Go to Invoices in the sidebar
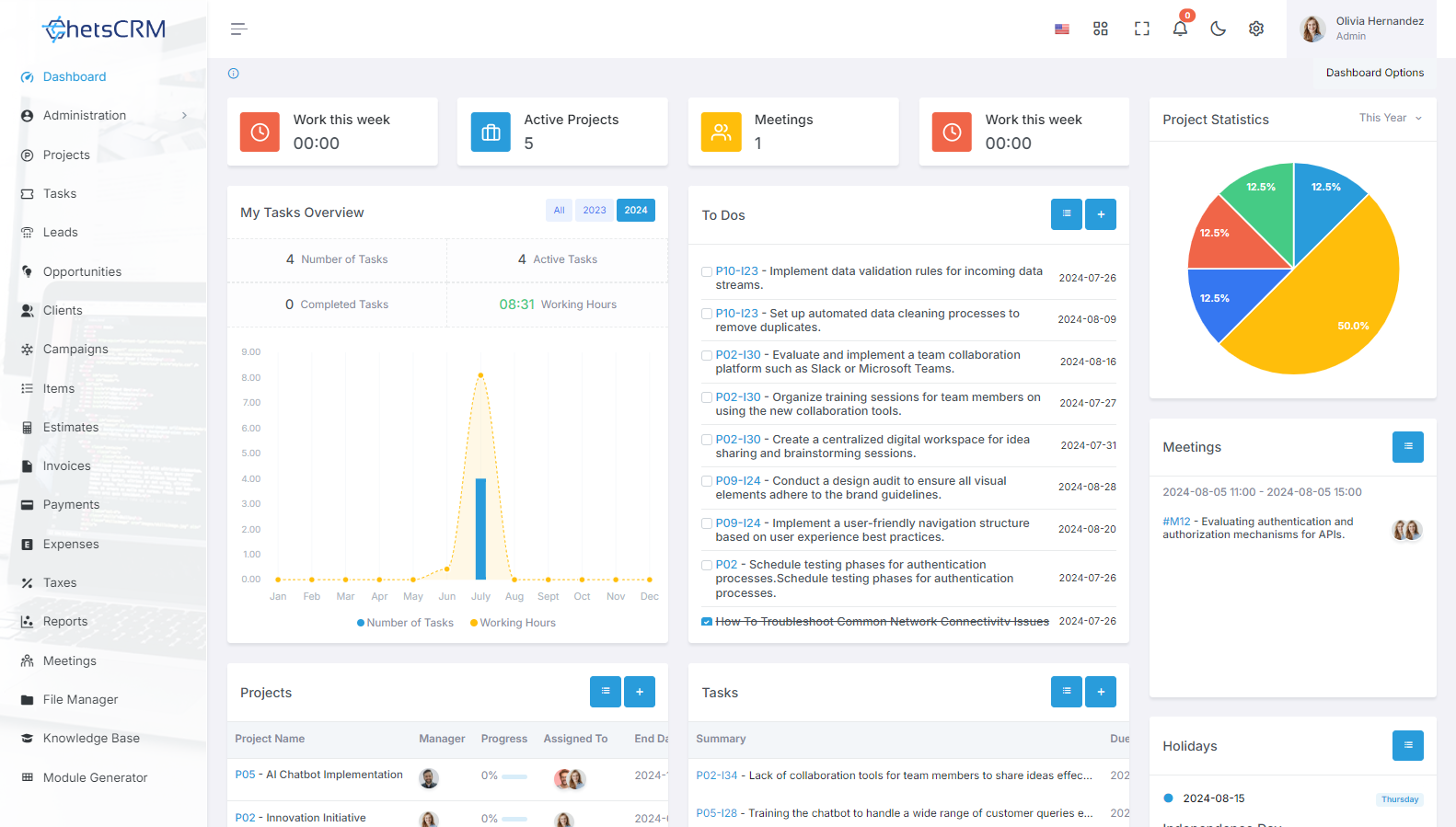 [67, 466]
